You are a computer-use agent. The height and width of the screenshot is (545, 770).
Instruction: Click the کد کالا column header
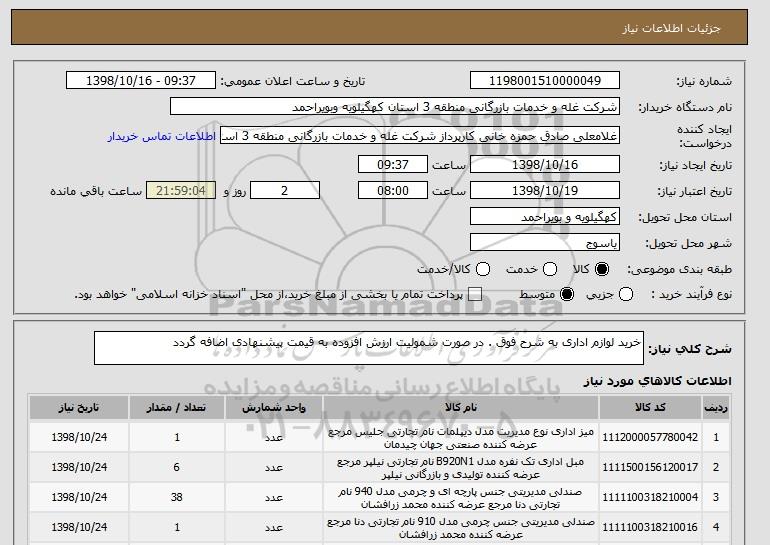pyautogui.click(x=650, y=407)
